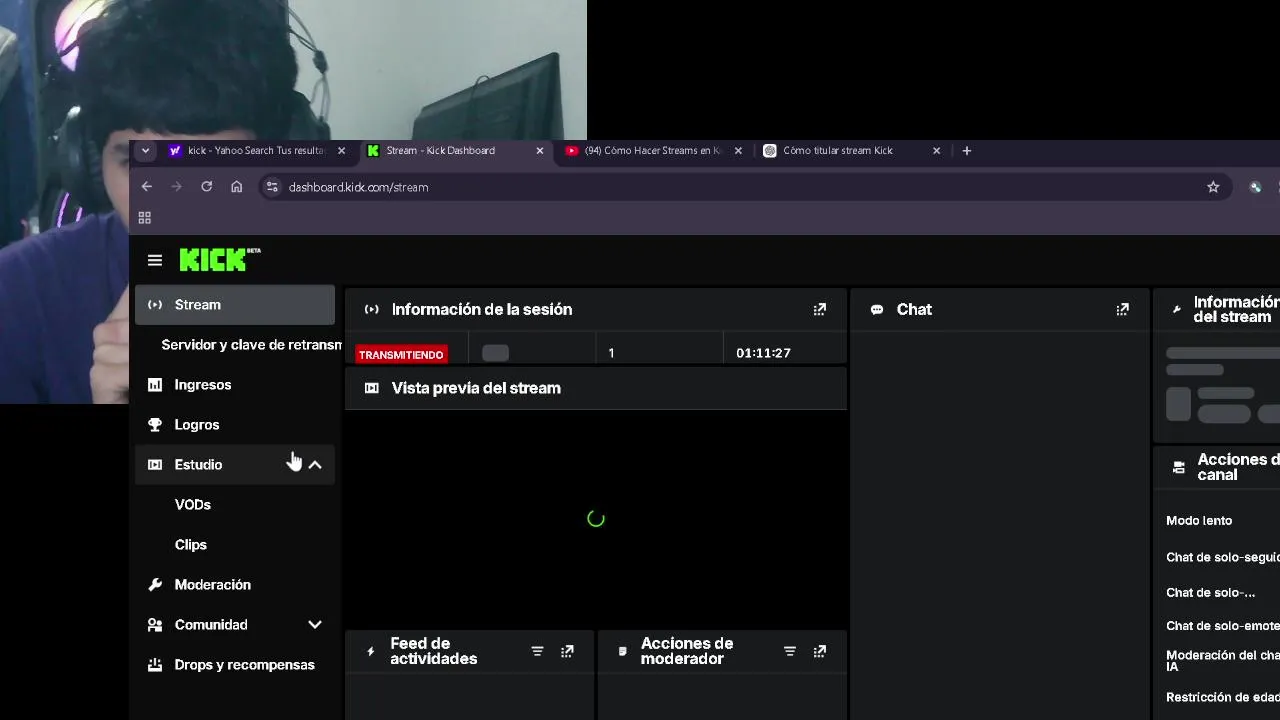Click the Información del stream pencil icon

[x=1177, y=310]
